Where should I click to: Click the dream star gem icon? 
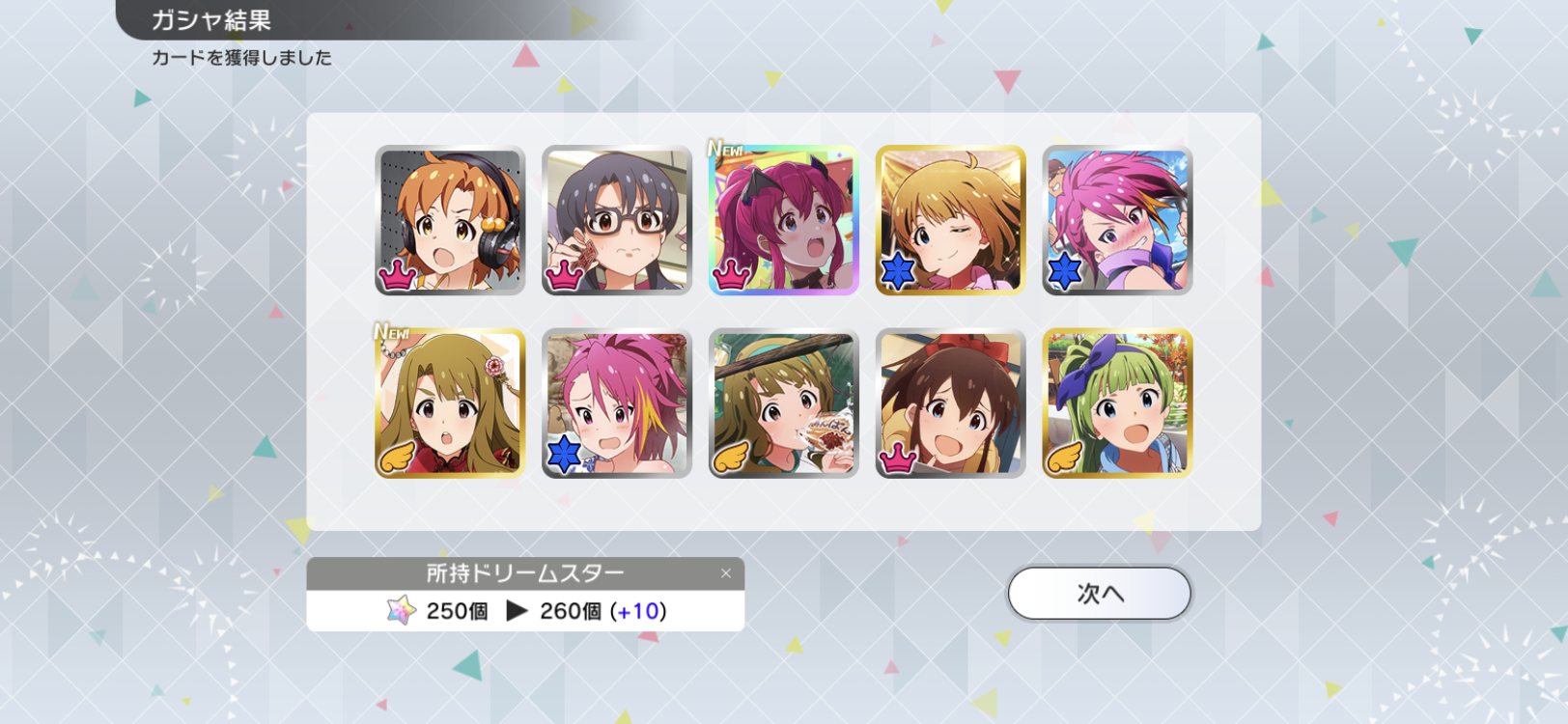point(401,611)
